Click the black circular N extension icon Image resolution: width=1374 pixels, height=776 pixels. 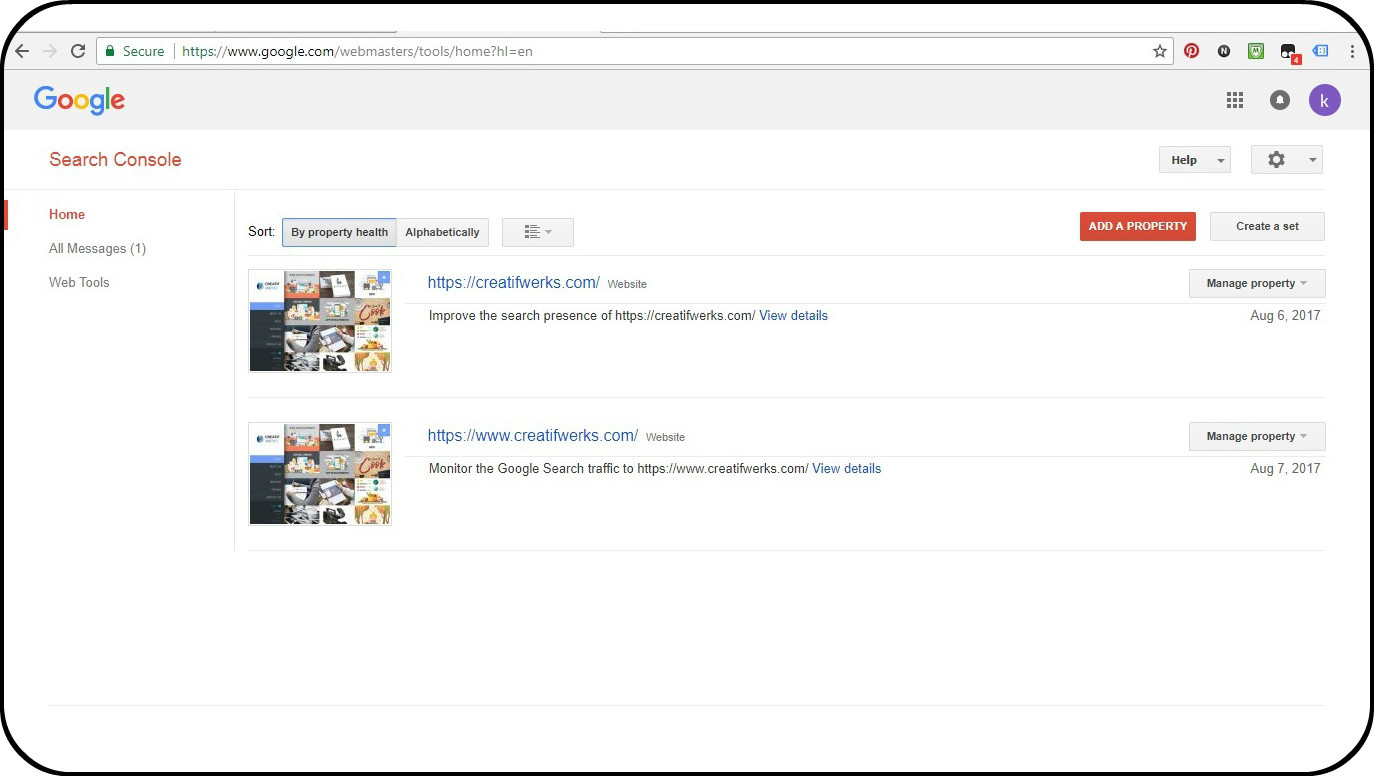click(x=1224, y=51)
